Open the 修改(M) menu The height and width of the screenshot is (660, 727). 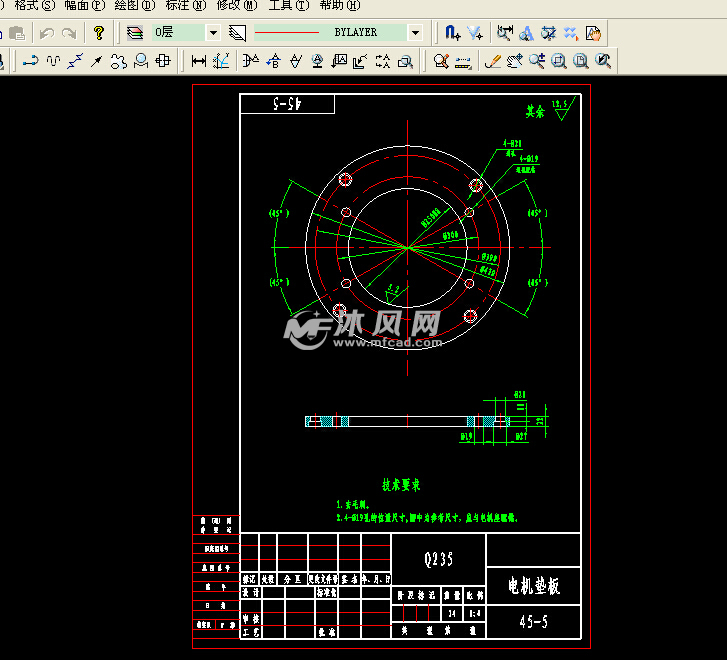tap(237, 6)
